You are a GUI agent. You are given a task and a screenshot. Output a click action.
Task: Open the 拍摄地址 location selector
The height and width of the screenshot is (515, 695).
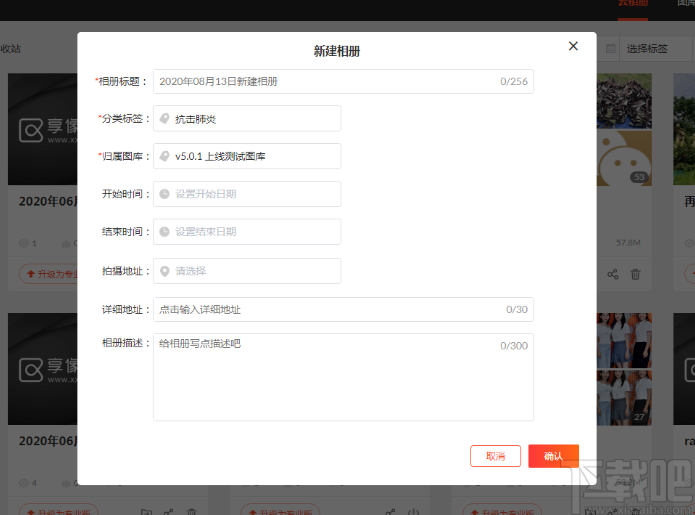(247, 271)
